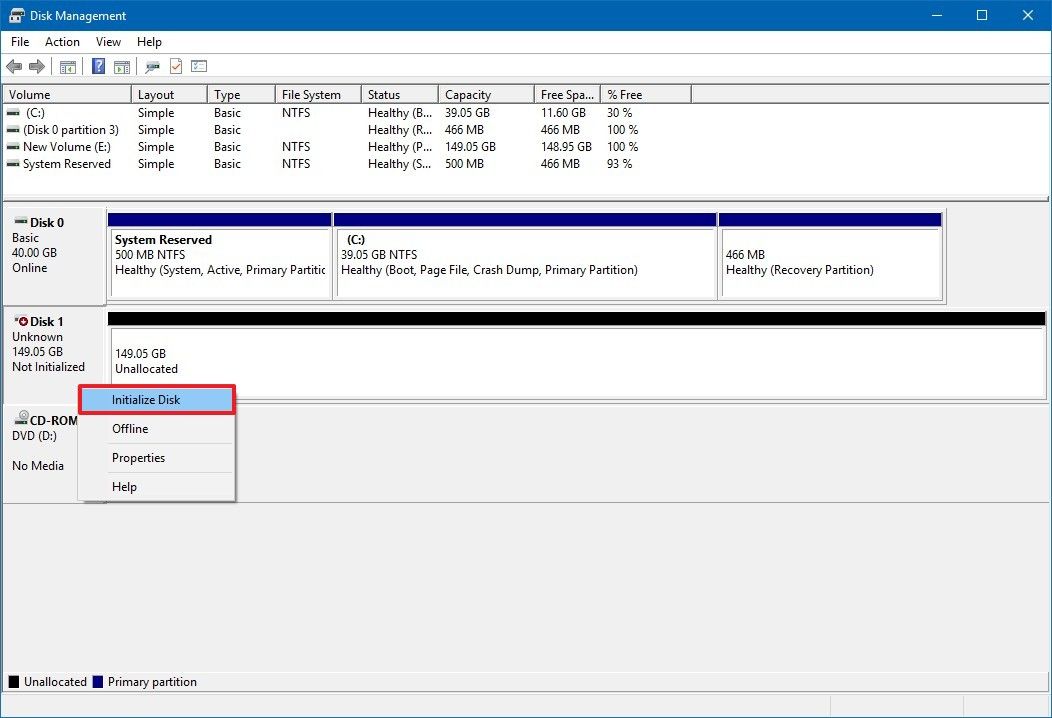This screenshot has width=1052, height=718.
Task: Open the View menu
Action: coord(108,42)
